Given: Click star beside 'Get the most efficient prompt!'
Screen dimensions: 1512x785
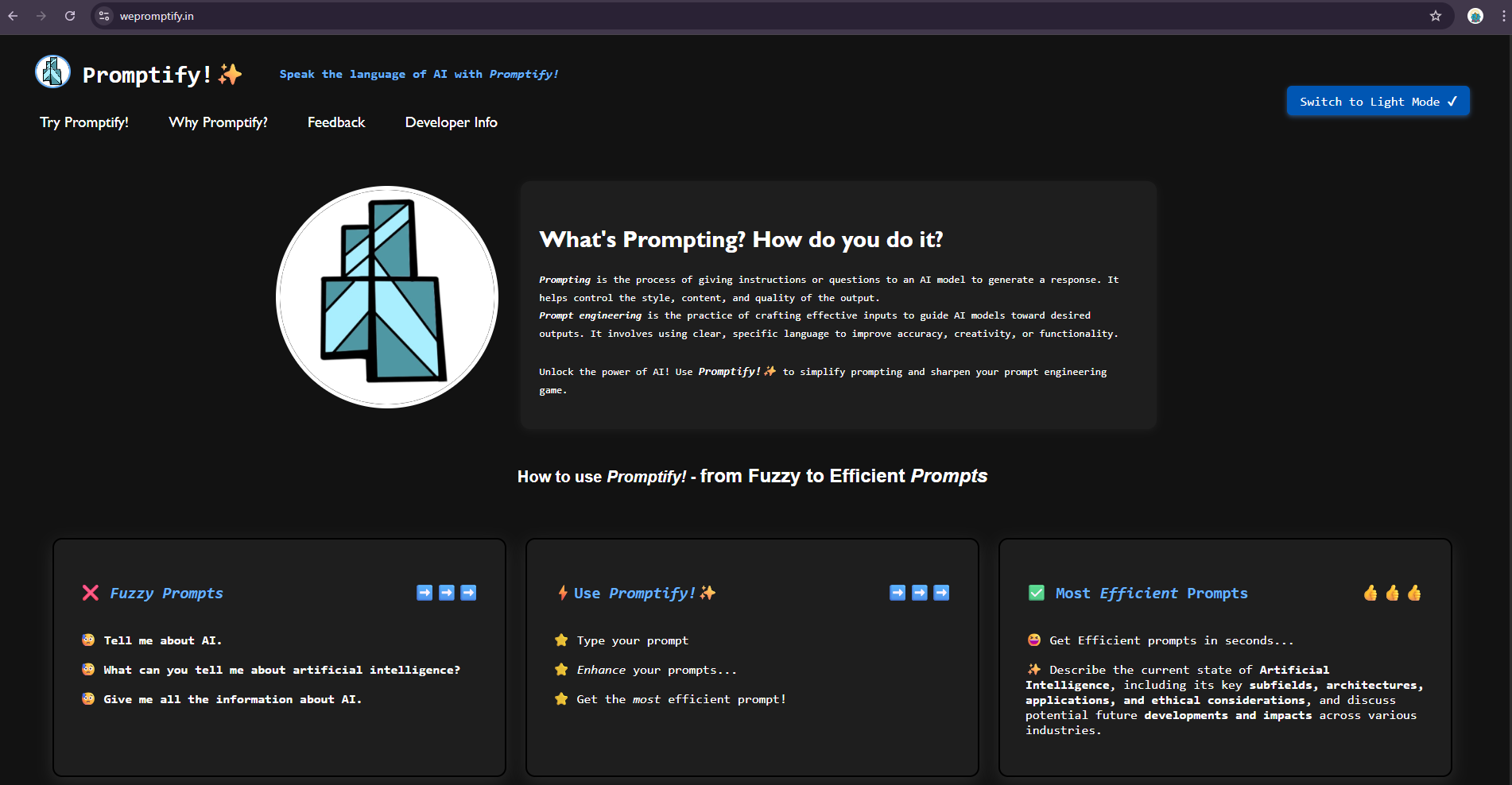Looking at the screenshot, I should point(561,698).
